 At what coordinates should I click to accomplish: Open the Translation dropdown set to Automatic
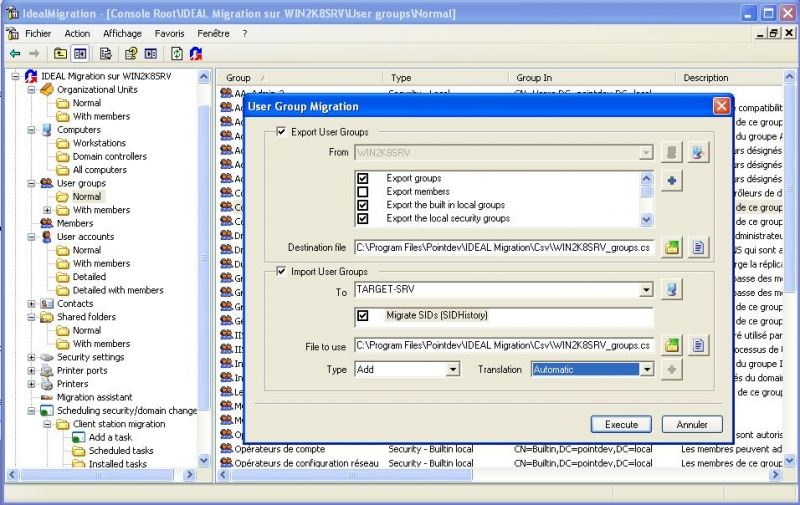646,370
